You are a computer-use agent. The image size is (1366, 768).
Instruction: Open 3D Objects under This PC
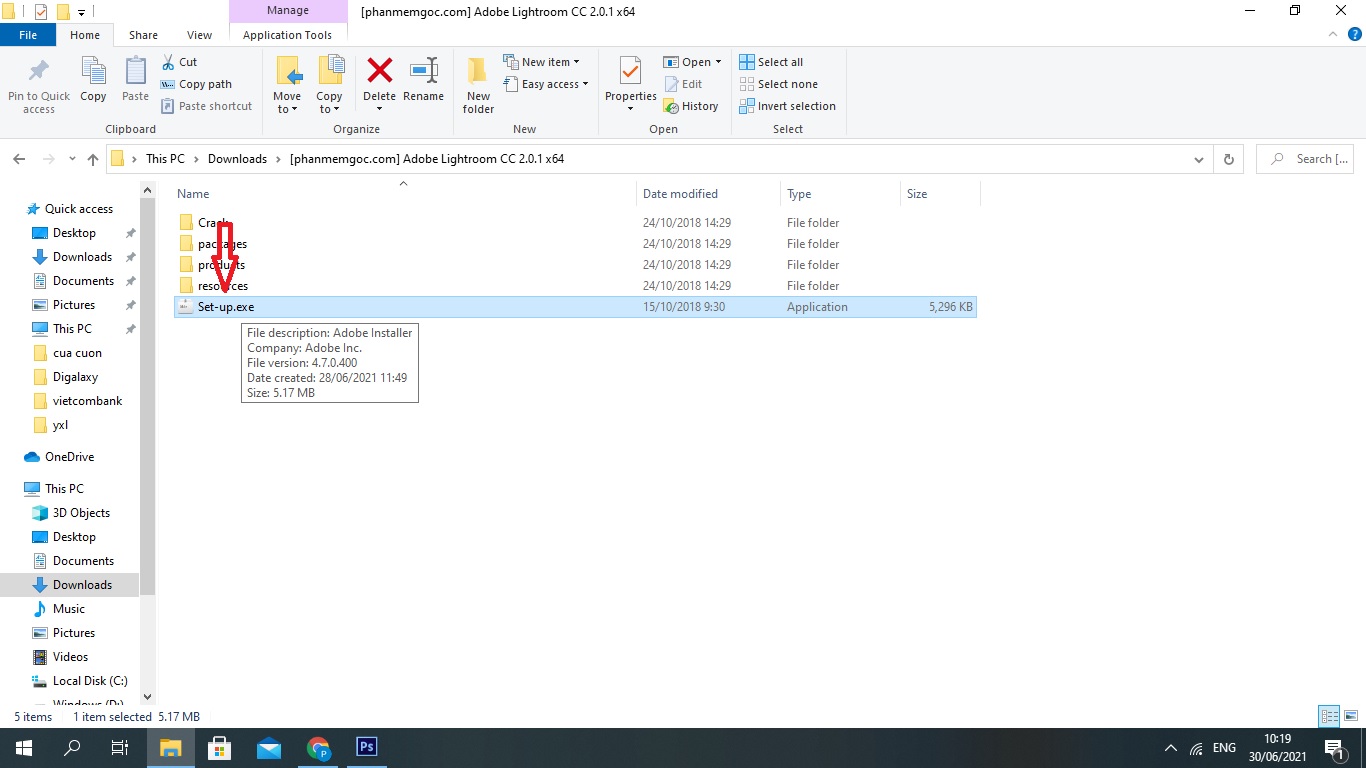coord(81,513)
